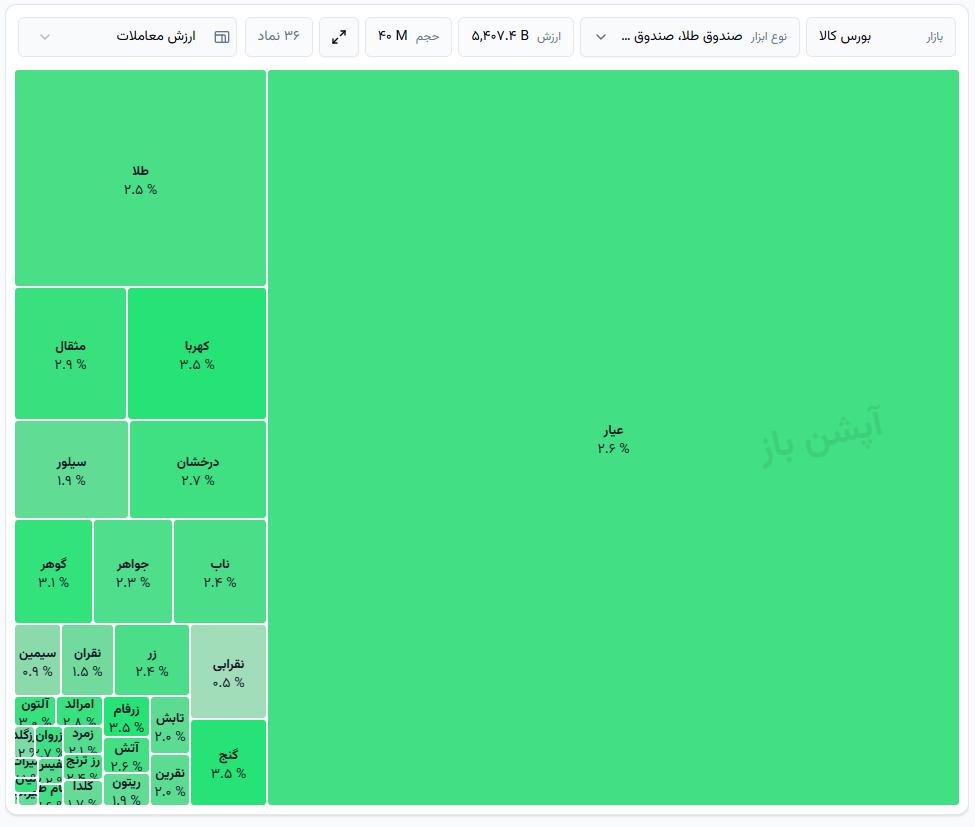Select the درخشان ۲.۷٪ tile
Image resolution: width=975 pixels, height=827 pixels.
[198, 469]
